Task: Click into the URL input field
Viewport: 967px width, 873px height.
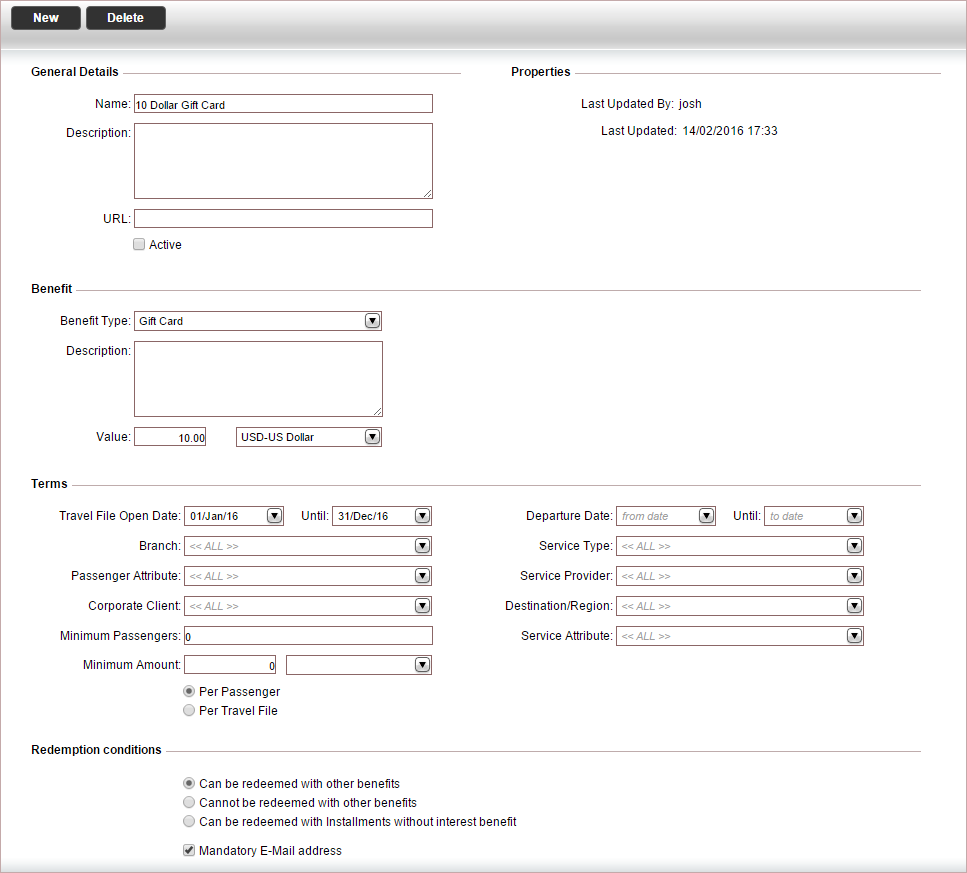Action: (283, 218)
